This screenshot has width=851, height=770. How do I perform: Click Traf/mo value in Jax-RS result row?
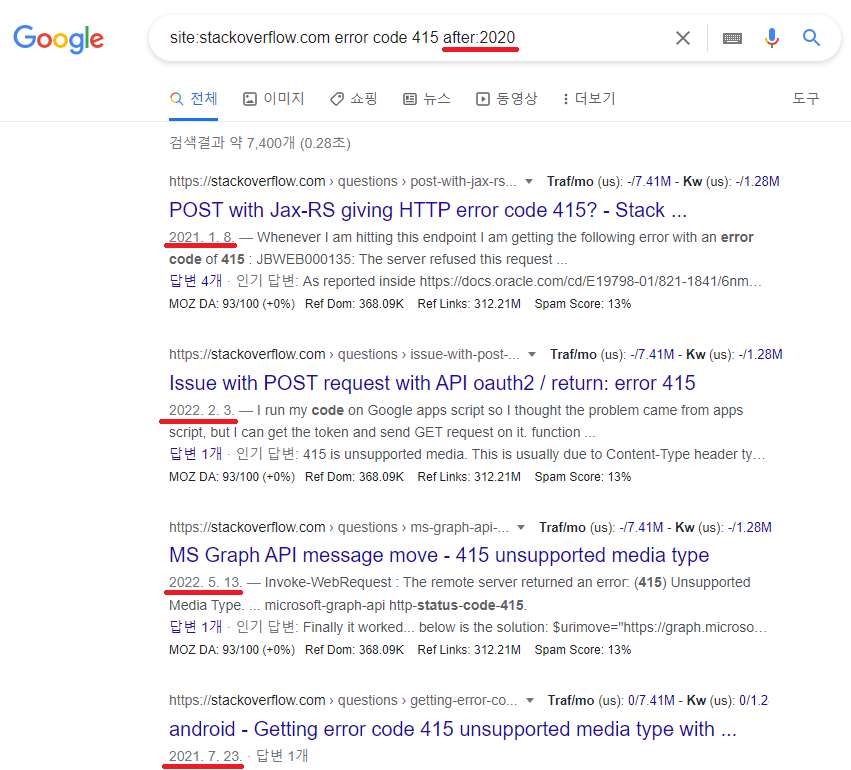(x=649, y=181)
